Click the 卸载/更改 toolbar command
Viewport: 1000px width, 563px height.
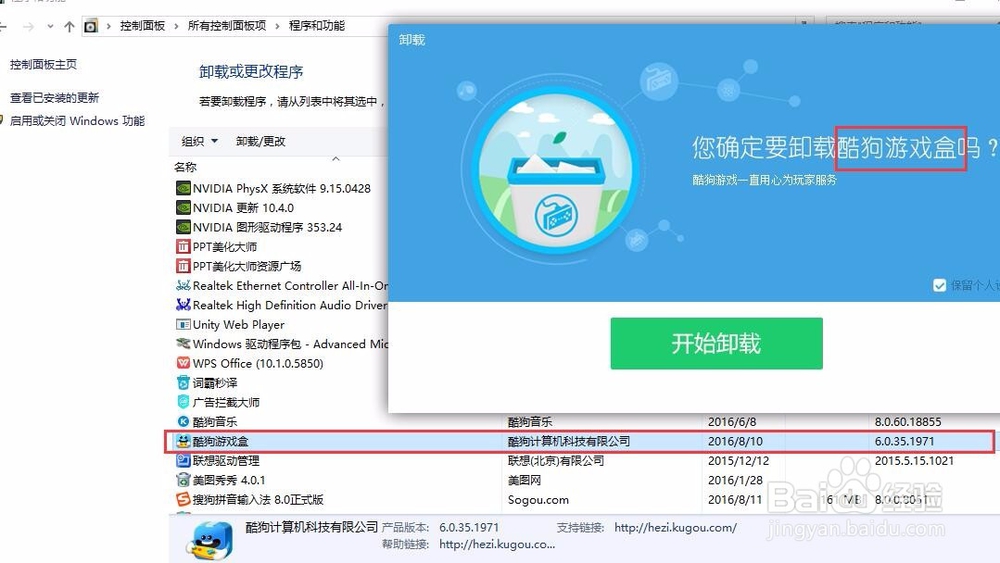[x=261, y=141]
